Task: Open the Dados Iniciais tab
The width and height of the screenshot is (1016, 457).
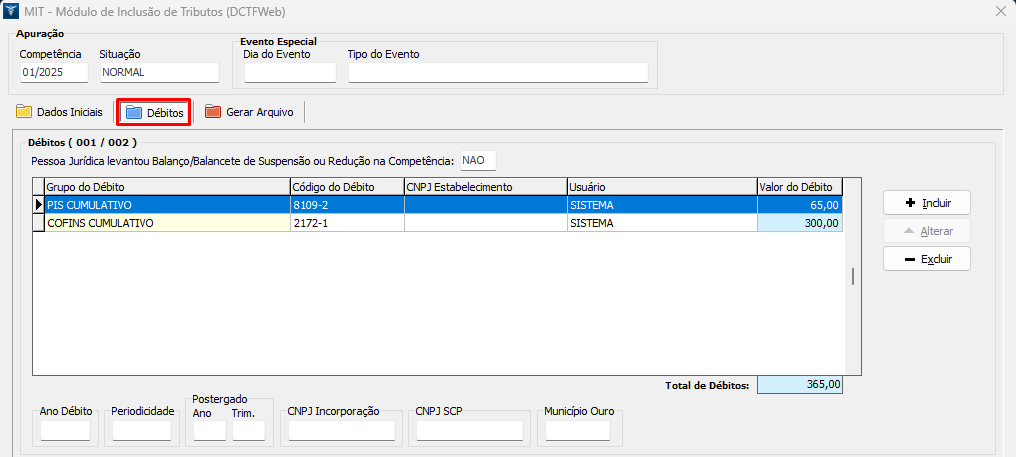Action: pos(69,112)
